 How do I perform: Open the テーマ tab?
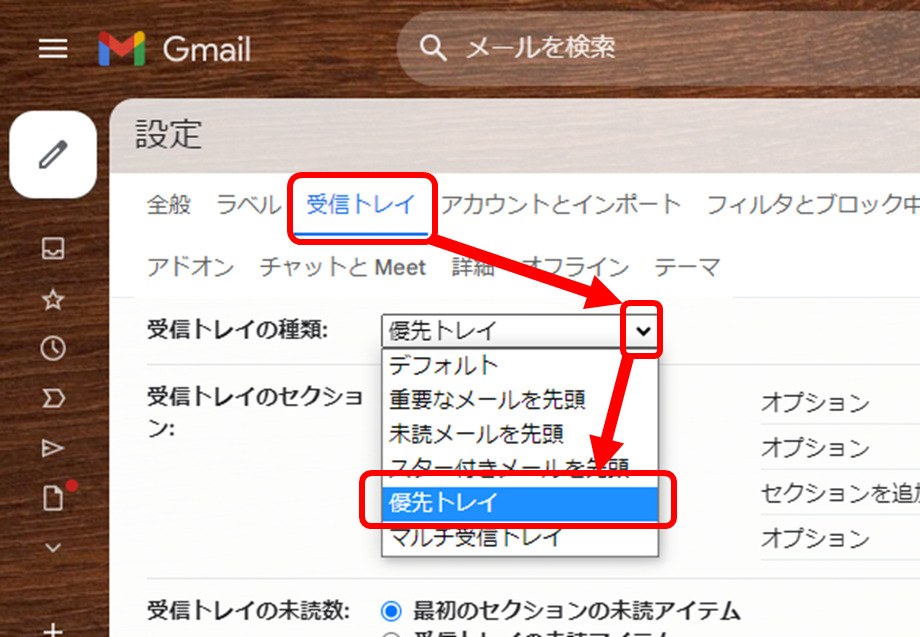click(x=687, y=267)
